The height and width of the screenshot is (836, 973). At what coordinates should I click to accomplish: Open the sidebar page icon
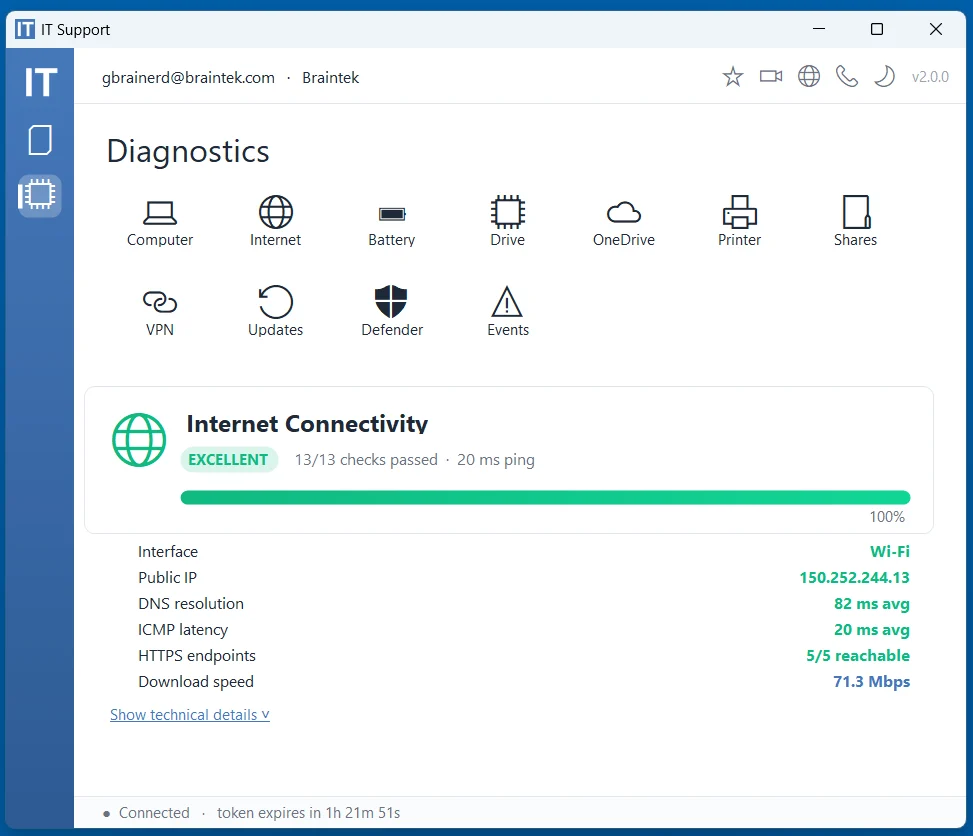[40, 140]
